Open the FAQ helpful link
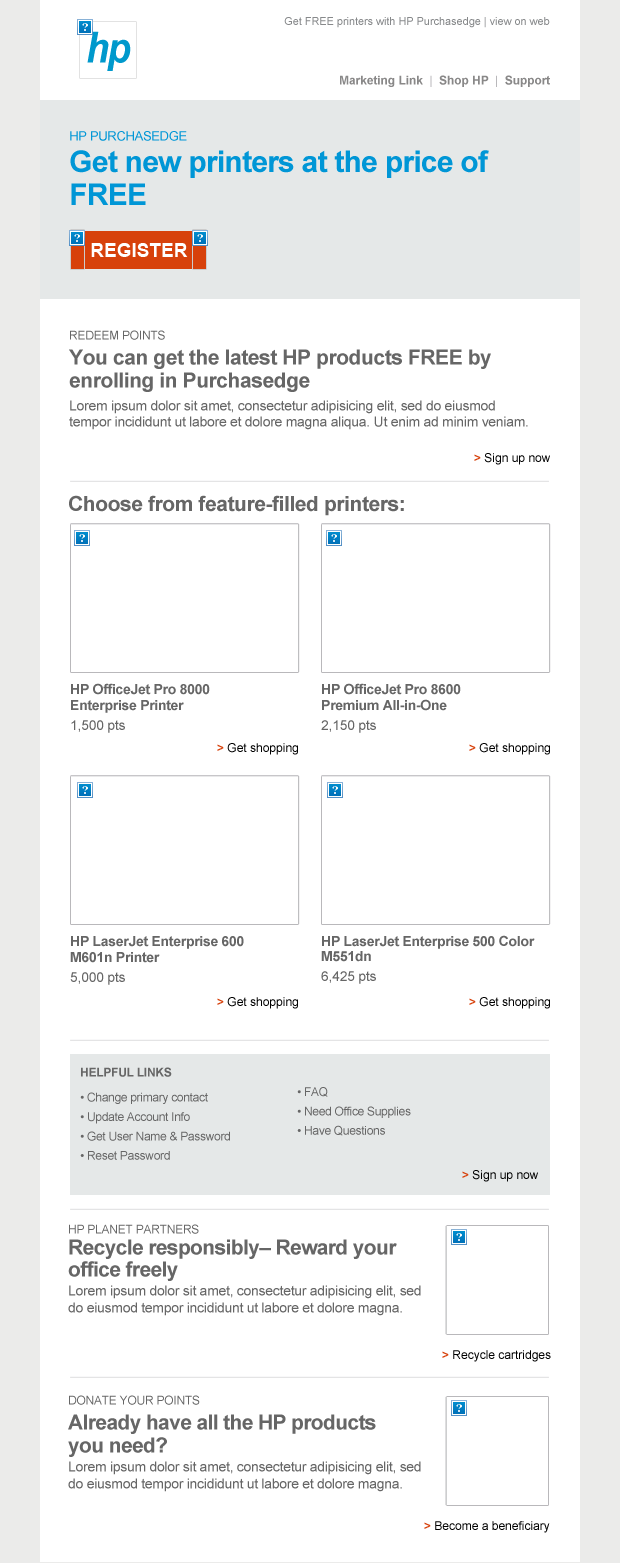620x1563 pixels. 315,1092
